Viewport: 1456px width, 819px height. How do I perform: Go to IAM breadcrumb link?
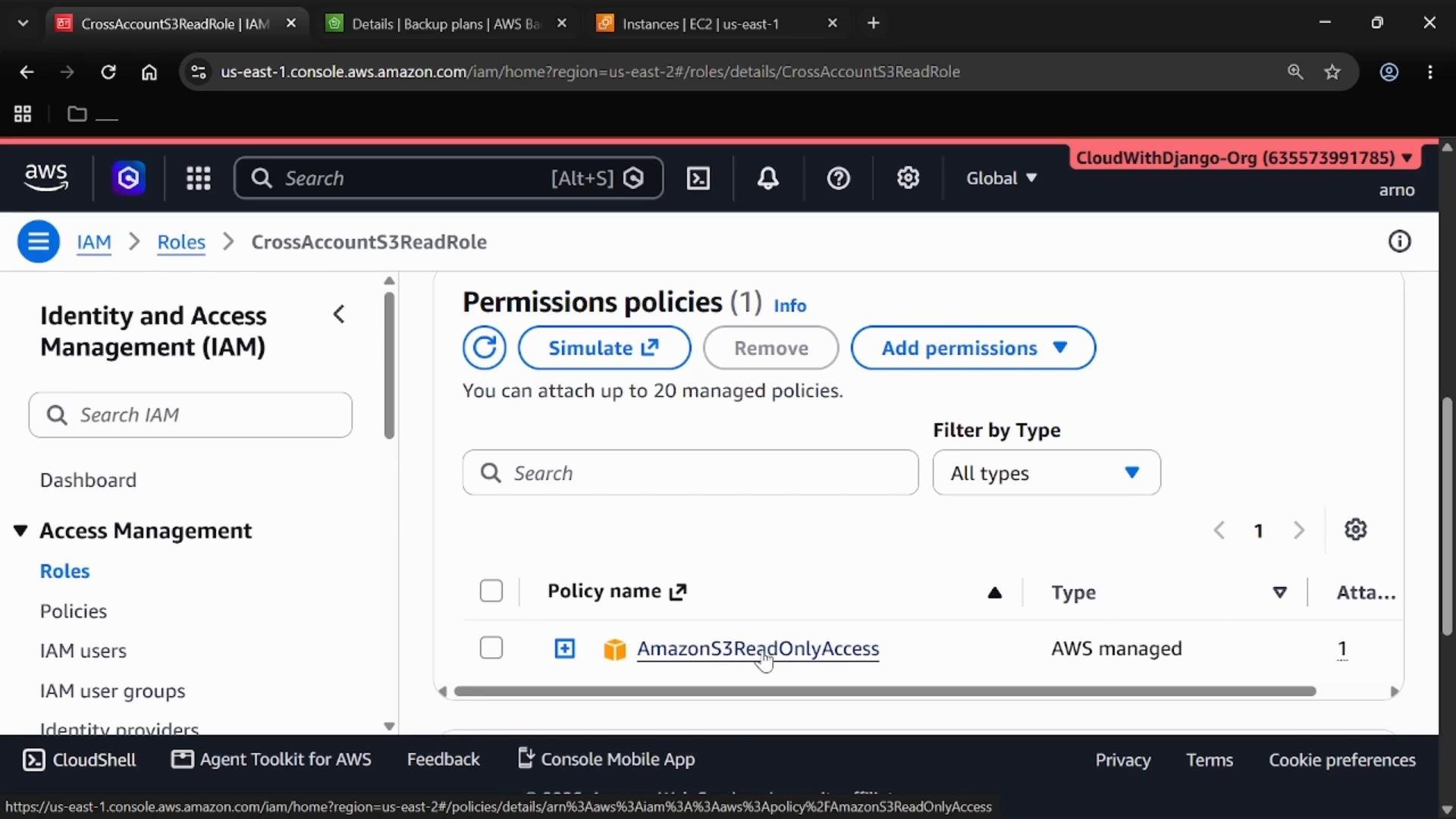(94, 242)
